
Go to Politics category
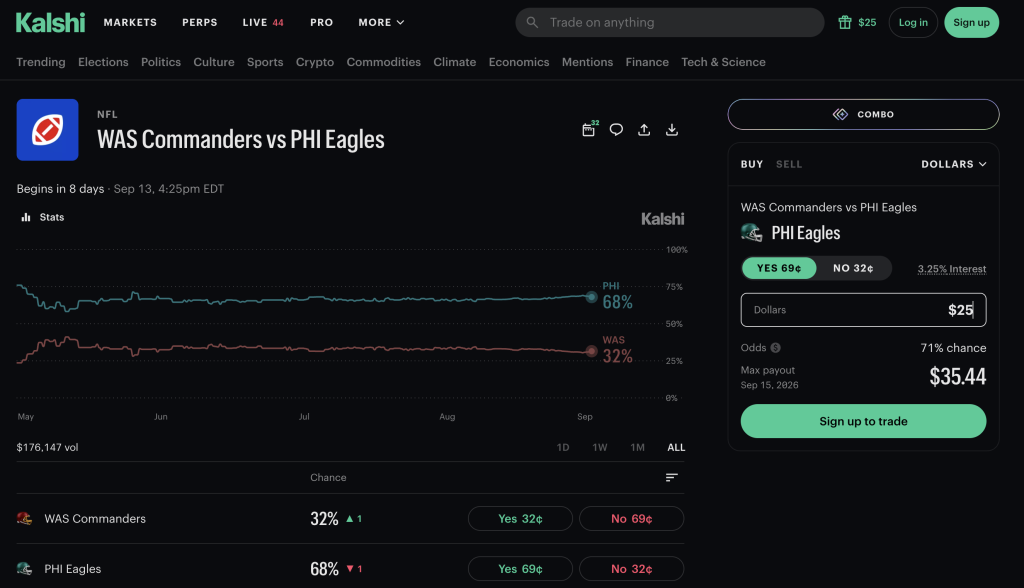pos(161,62)
